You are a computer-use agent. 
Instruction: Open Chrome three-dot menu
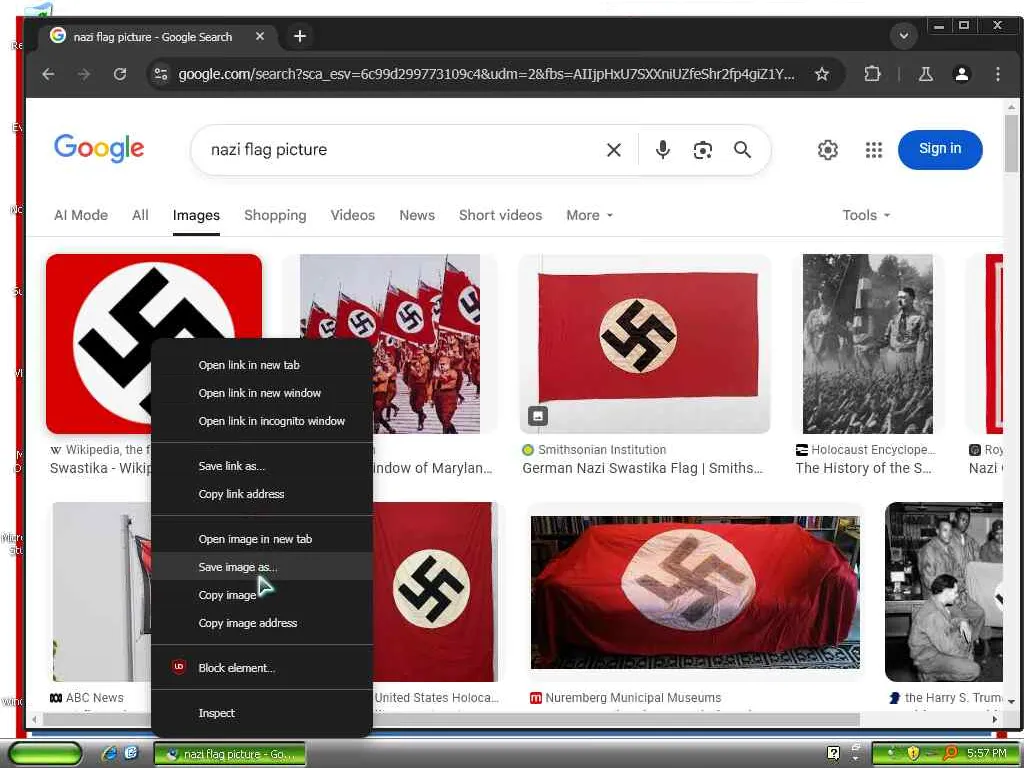(997, 74)
